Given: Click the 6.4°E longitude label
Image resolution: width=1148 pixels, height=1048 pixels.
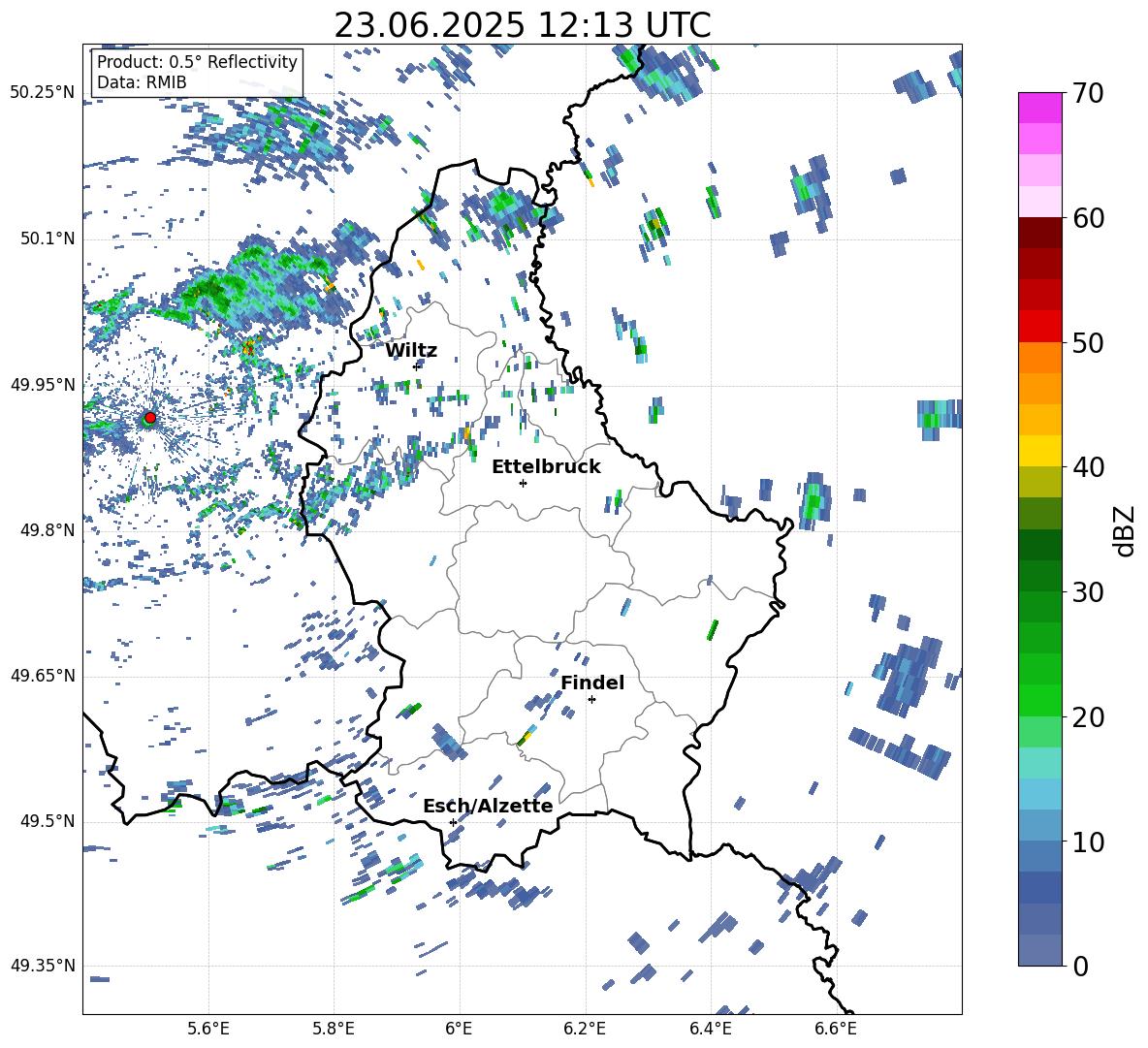Looking at the screenshot, I should 710,1029.
